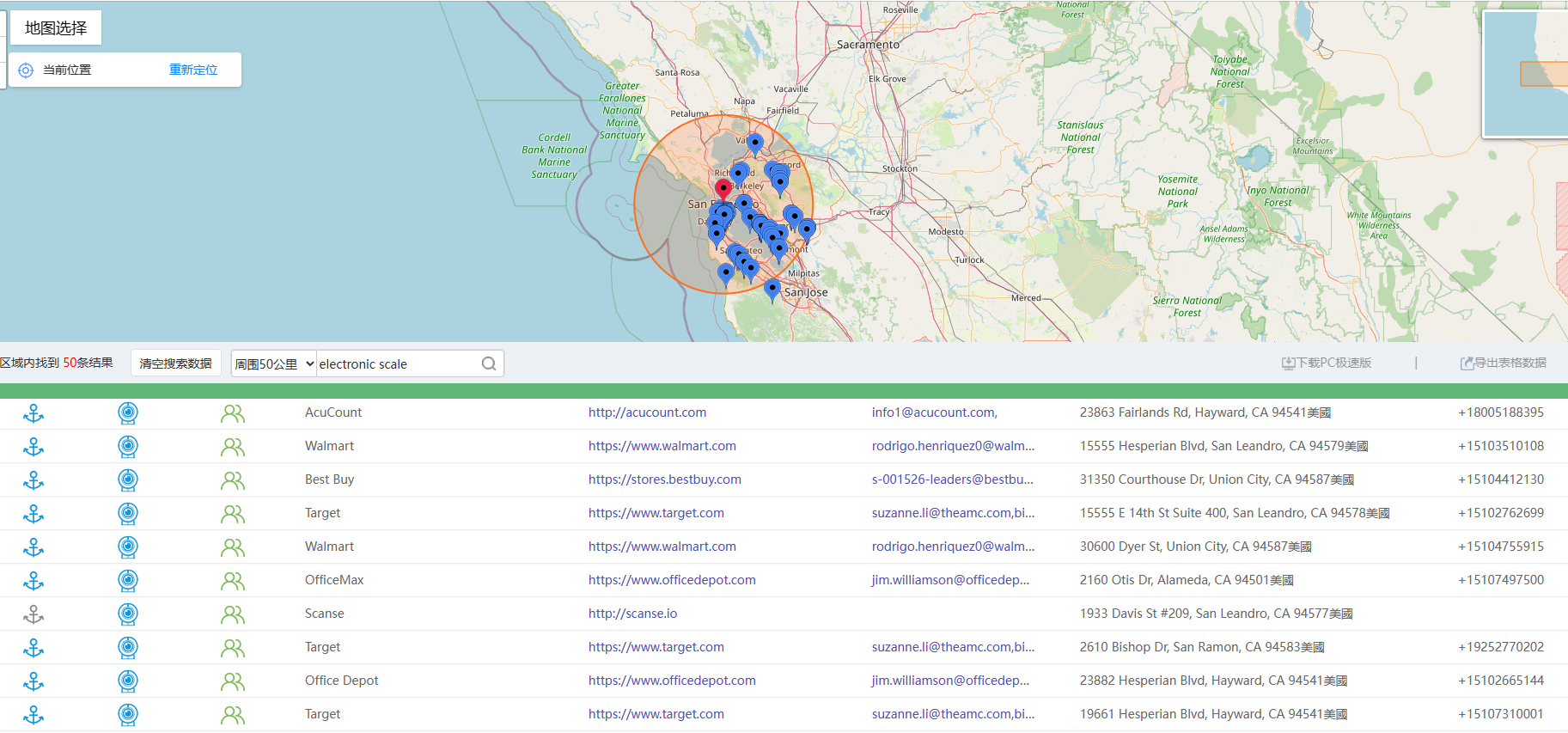Click the Scanse company name
This screenshot has width=1568, height=733.
(x=324, y=614)
